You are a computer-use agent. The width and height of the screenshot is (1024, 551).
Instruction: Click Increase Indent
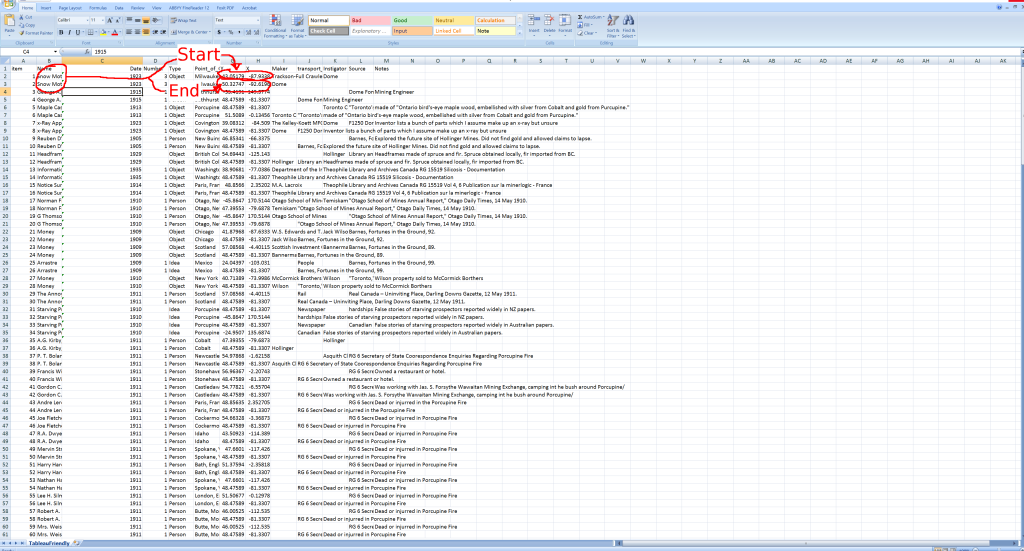pyautogui.click(x=163, y=32)
